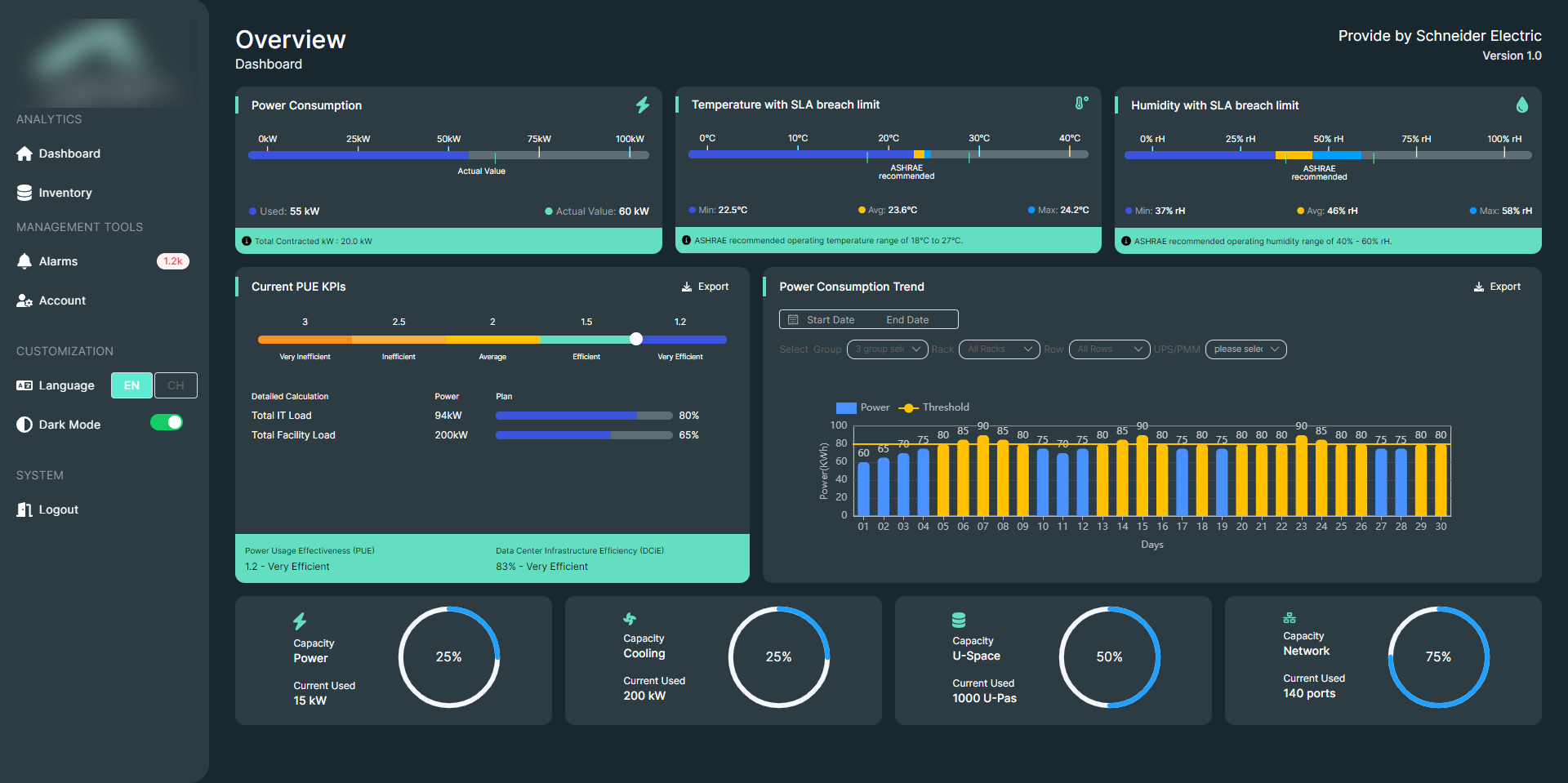Export the Current PUE KPIs data
The height and width of the screenshot is (783, 1568).
click(x=705, y=287)
